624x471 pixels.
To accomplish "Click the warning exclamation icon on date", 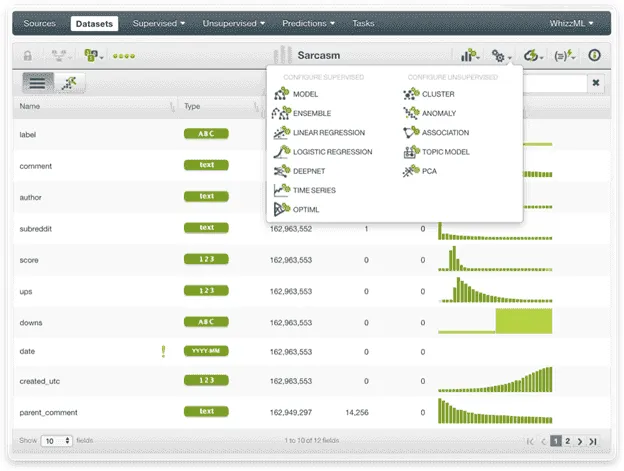I will click(x=163, y=351).
